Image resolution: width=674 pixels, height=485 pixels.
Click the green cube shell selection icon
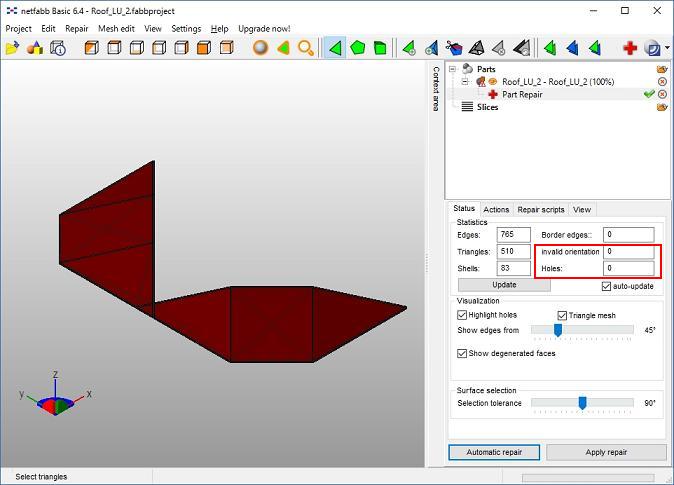coord(380,48)
